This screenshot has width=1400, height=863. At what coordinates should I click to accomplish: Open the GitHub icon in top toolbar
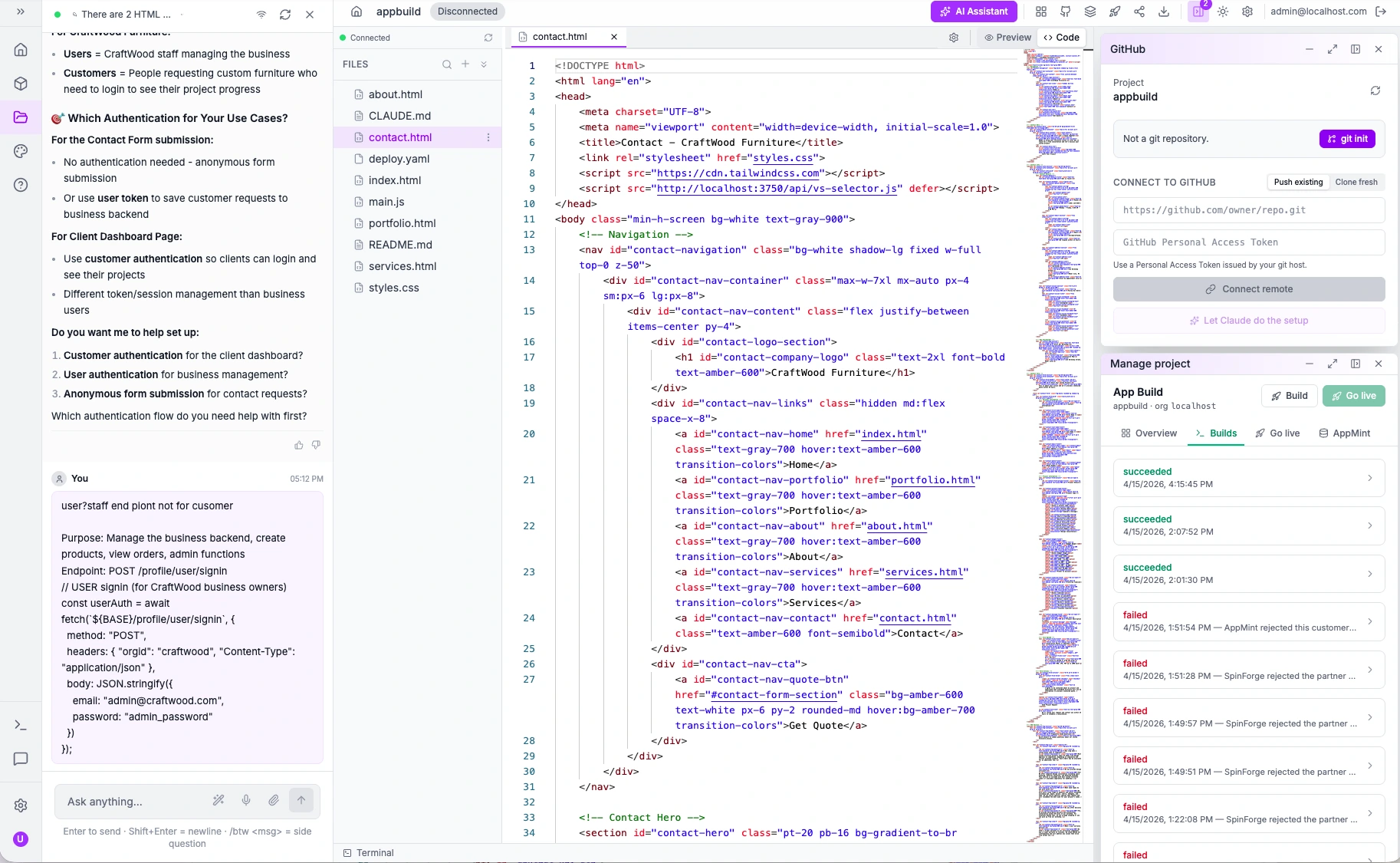tap(1066, 12)
